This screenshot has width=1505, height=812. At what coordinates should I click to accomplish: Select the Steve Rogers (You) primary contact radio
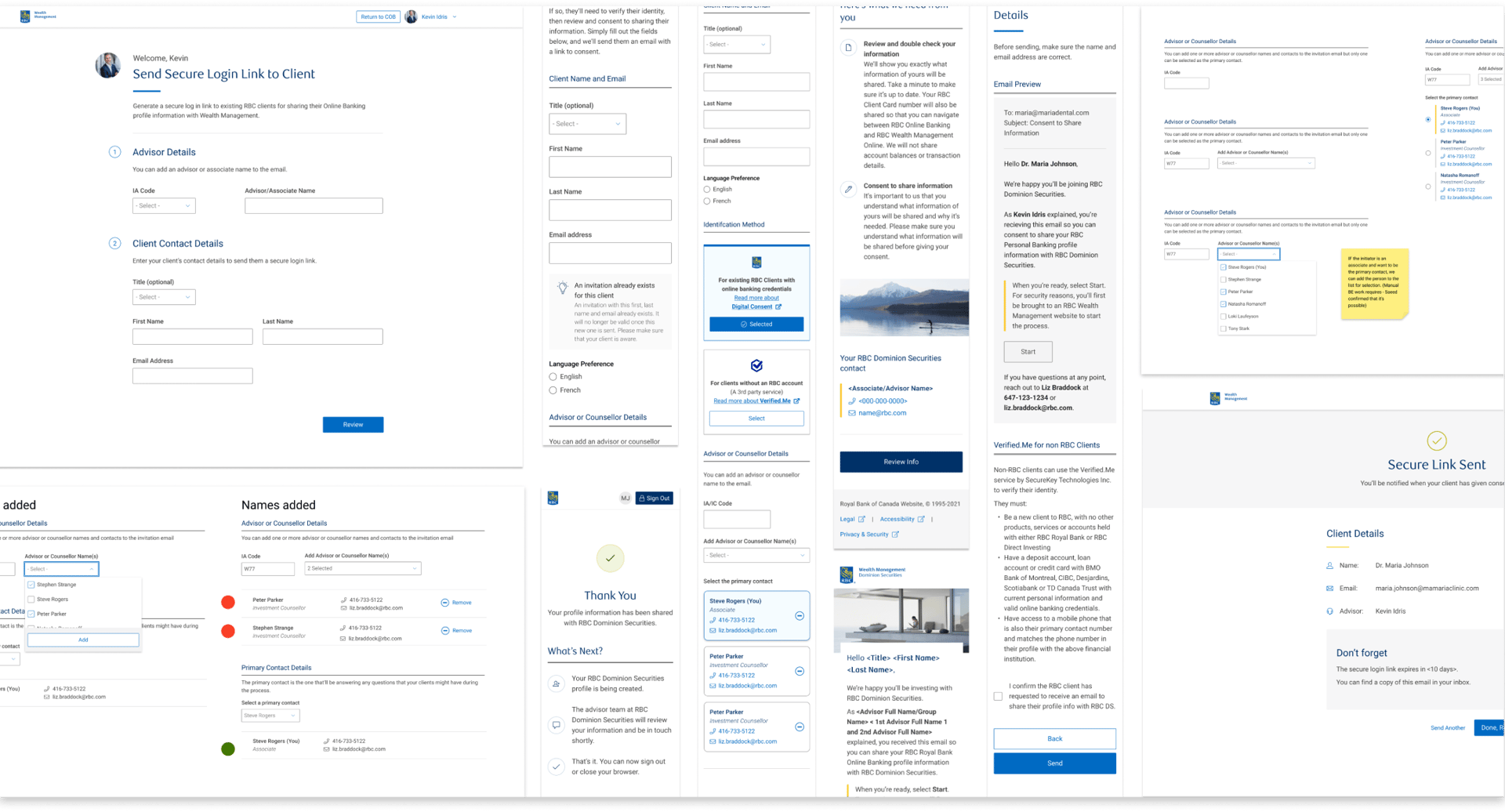1428,120
